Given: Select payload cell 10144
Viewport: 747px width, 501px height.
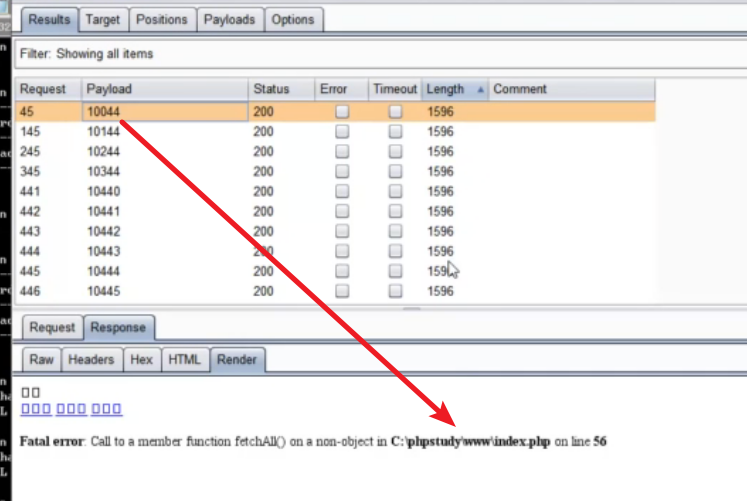Looking at the screenshot, I should [165, 131].
